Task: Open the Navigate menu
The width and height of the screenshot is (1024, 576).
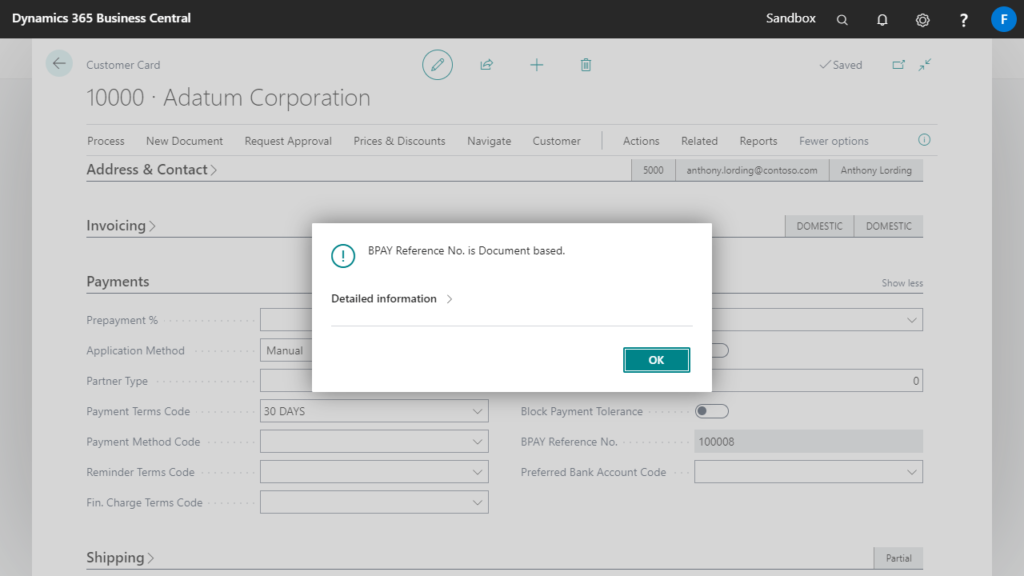Action: pos(488,141)
